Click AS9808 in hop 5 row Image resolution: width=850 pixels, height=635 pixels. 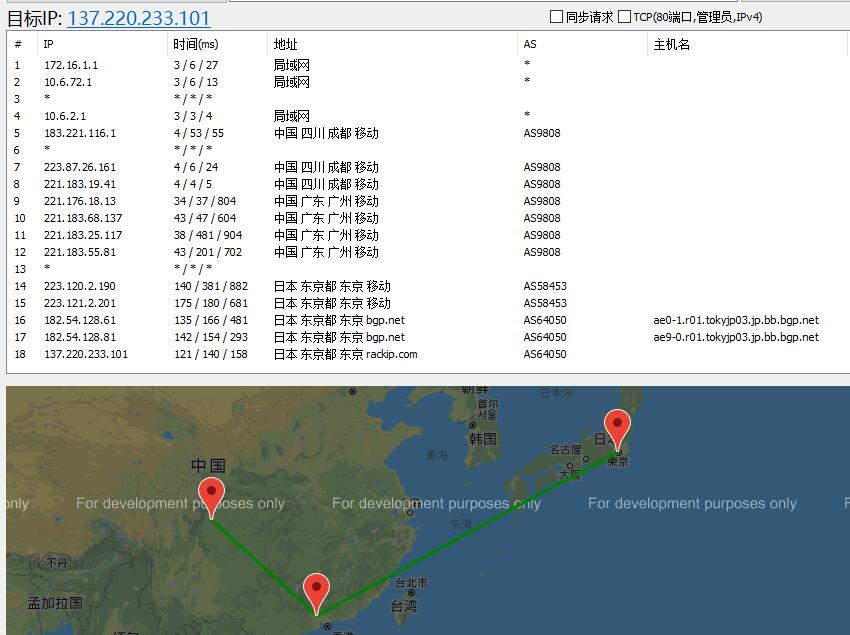coord(542,133)
